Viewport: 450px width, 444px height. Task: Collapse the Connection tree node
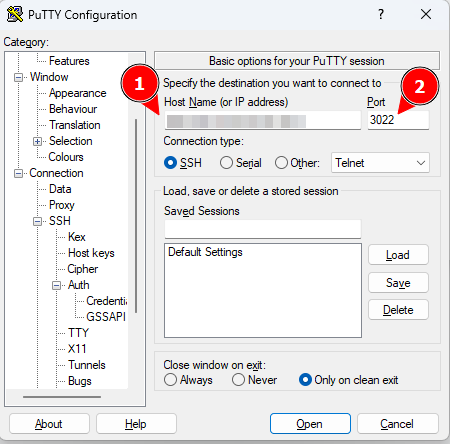(x=18, y=174)
